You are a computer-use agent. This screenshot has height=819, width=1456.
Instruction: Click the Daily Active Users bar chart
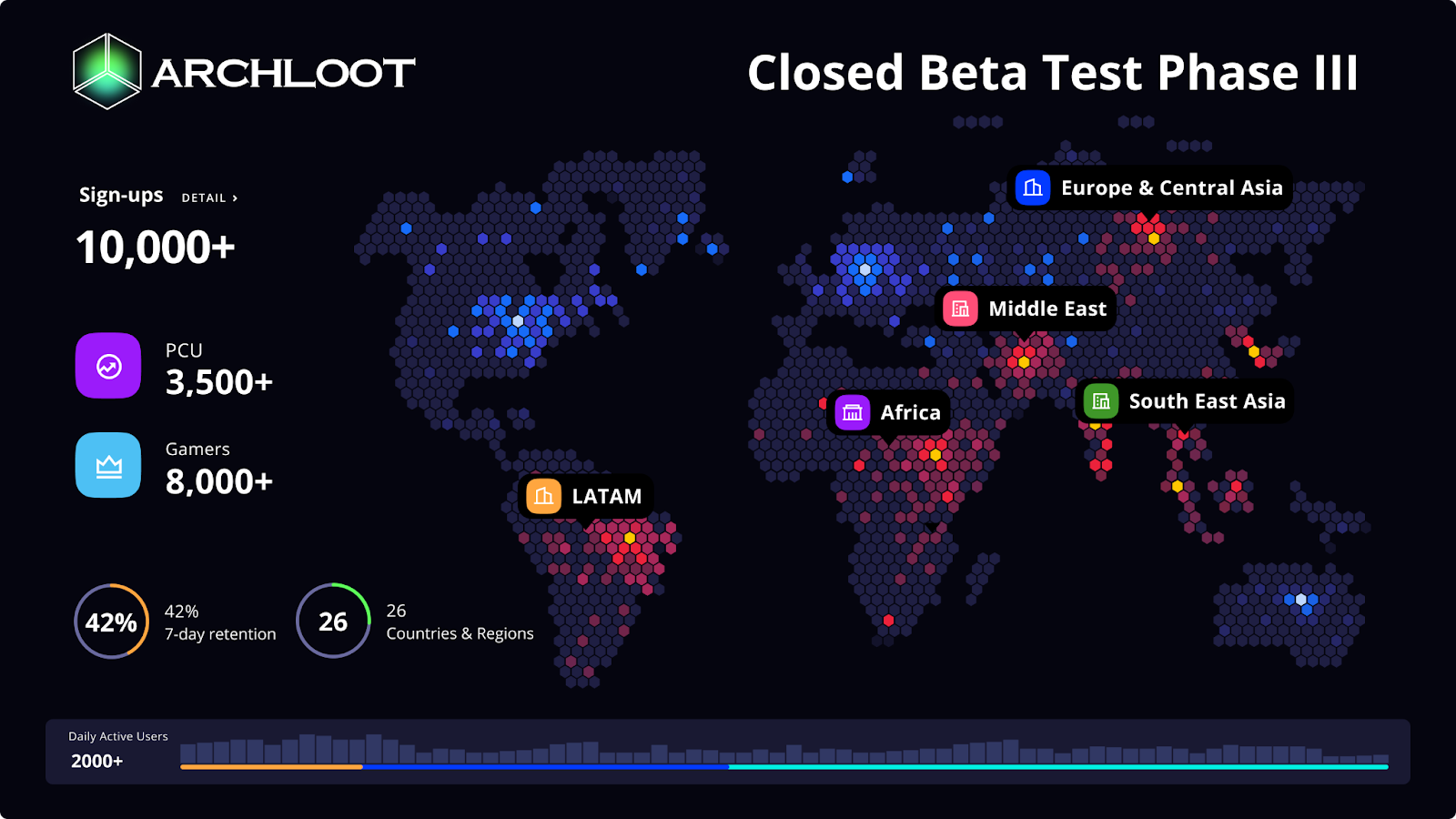click(x=784, y=749)
